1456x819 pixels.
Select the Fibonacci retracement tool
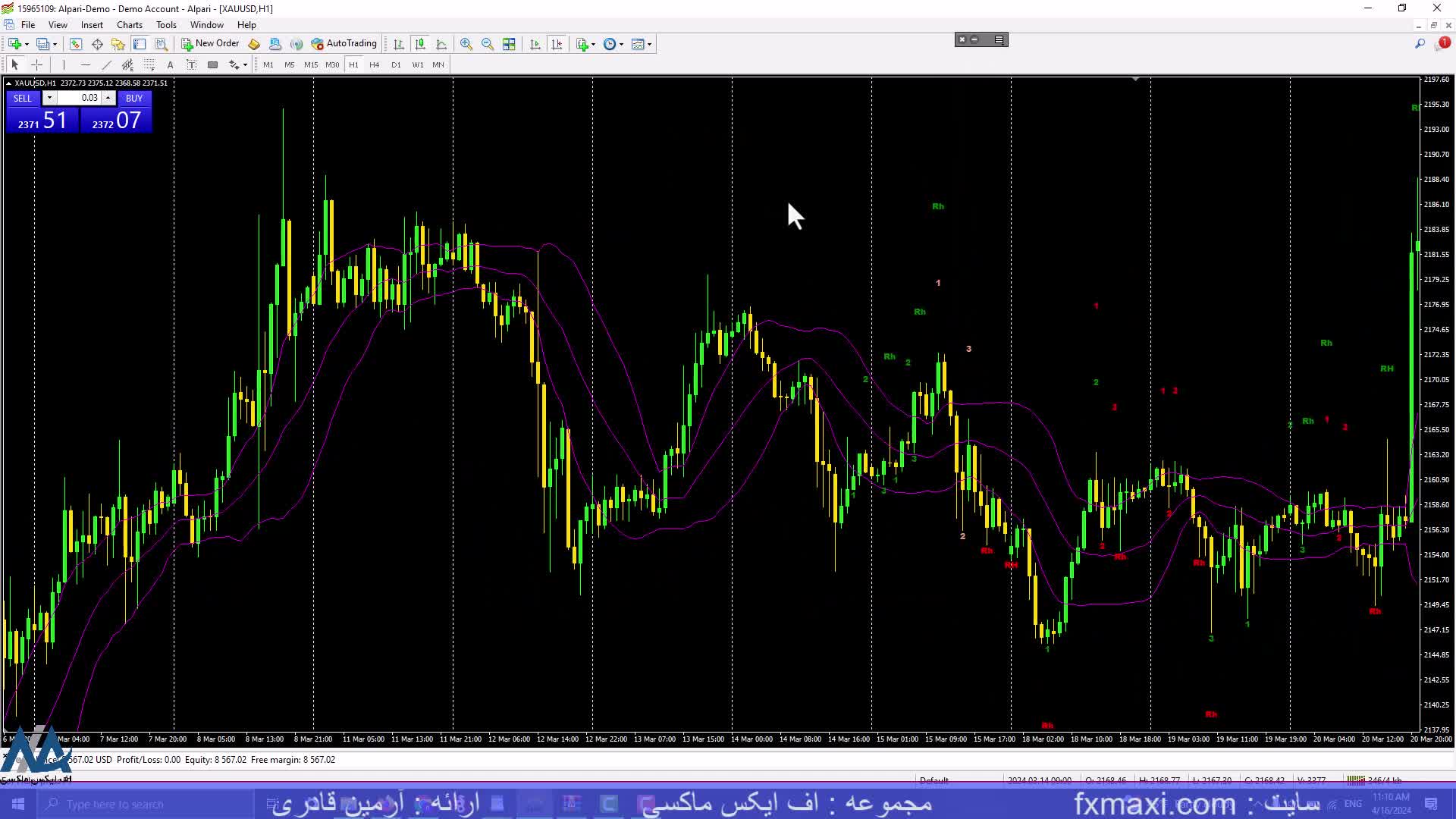pos(149,65)
